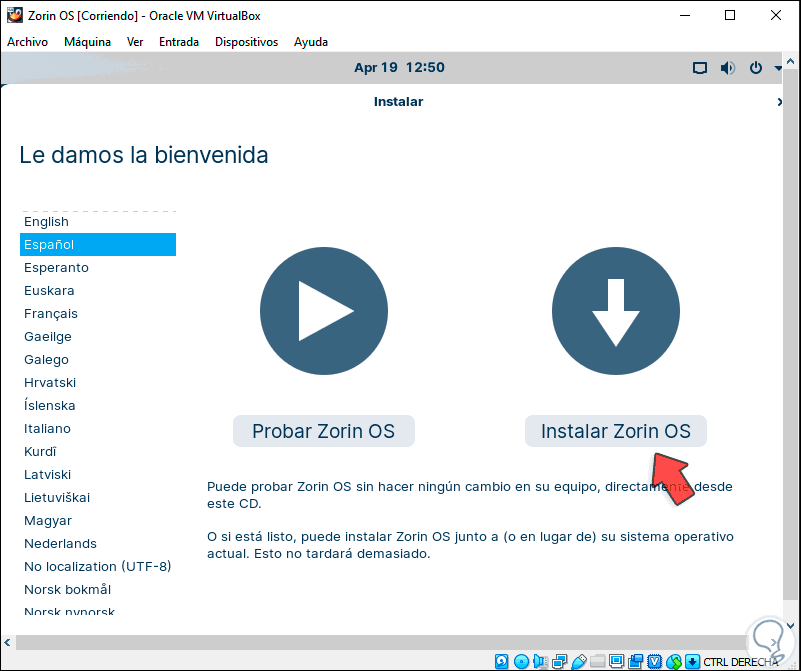Click the large play circle icon
Viewport: 801px width, 671px height.
click(323, 311)
